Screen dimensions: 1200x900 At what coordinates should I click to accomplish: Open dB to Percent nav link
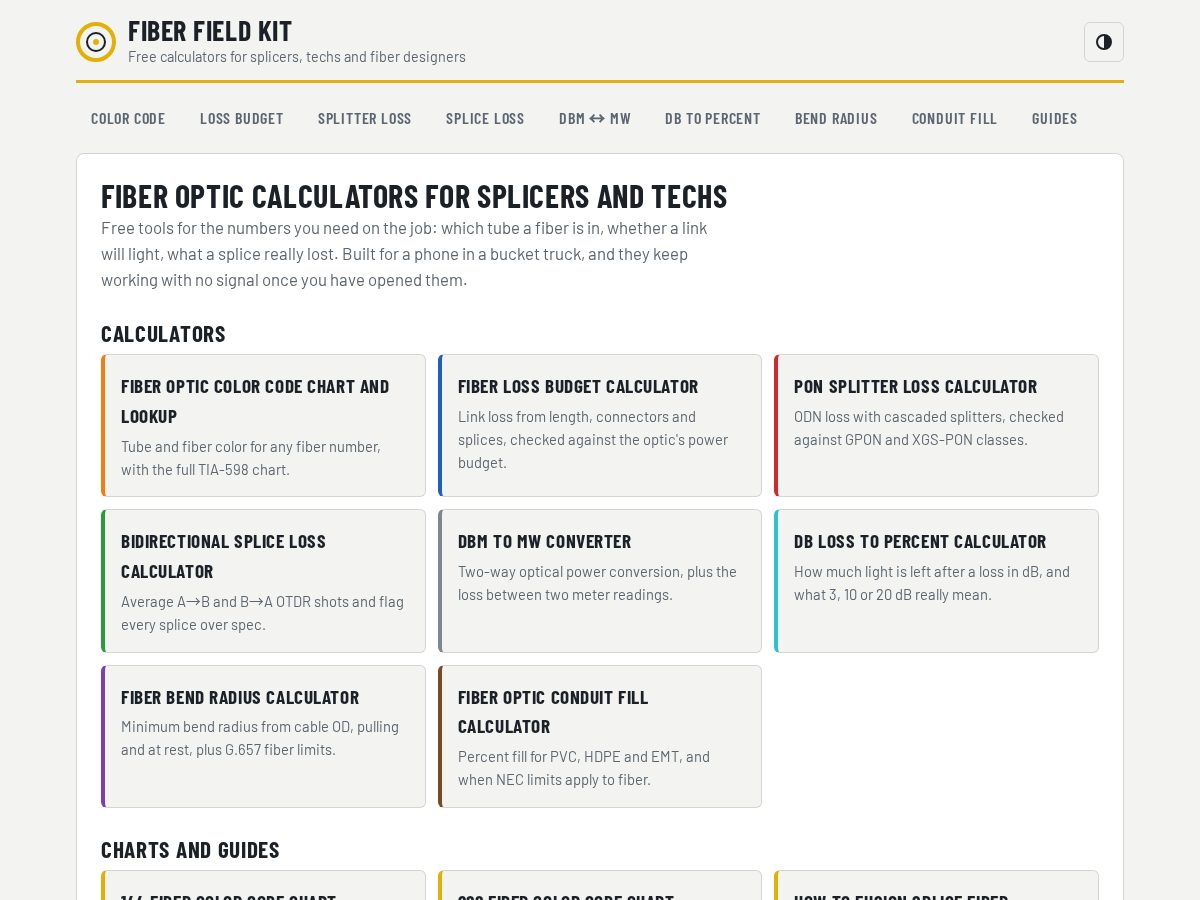click(713, 118)
